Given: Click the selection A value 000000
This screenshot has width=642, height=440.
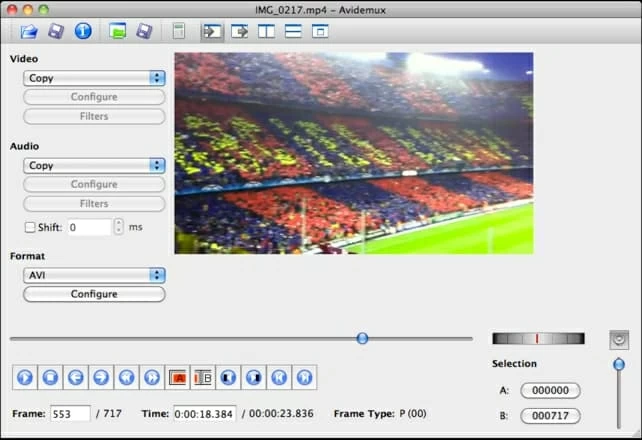Looking at the screenshot, I should [x=551, y=391].
